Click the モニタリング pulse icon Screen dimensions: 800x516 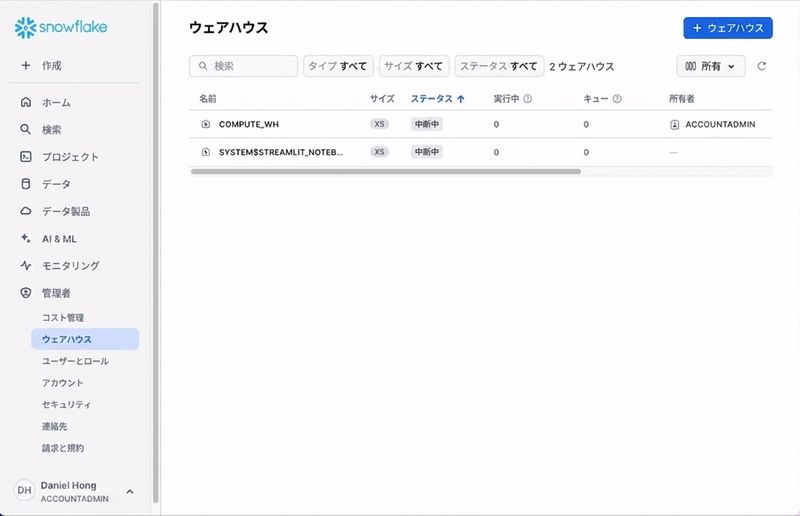click(x=26, y=265)
